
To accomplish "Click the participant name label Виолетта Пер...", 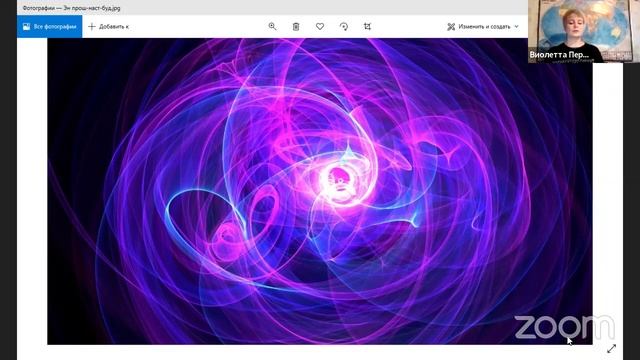I will tap(559, 54).
